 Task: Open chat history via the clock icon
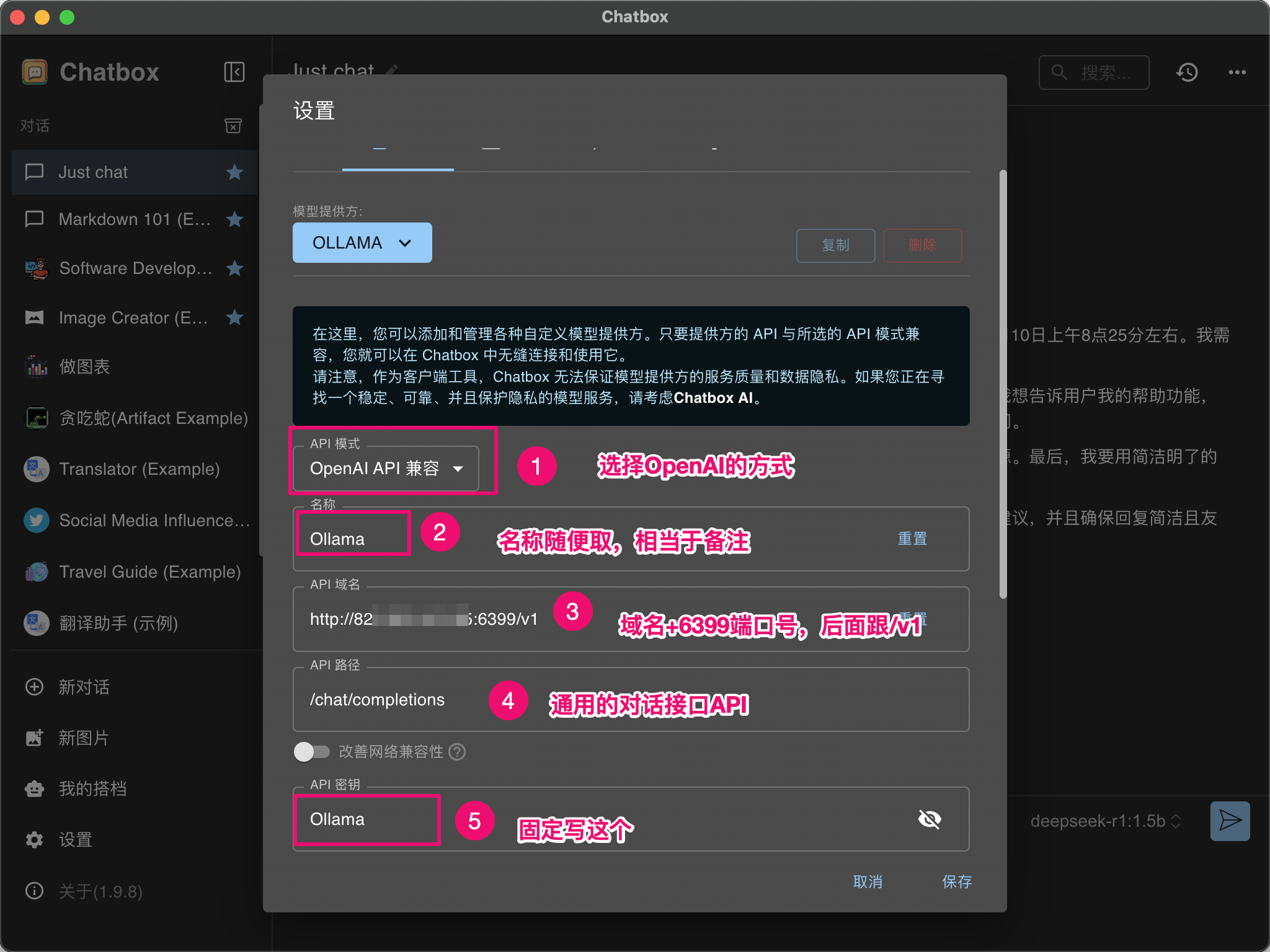pyautogui.click(x=1186, y=73)
